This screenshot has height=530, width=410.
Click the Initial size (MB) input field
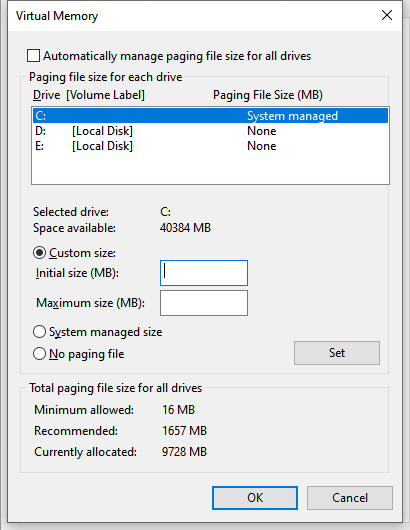204,273
